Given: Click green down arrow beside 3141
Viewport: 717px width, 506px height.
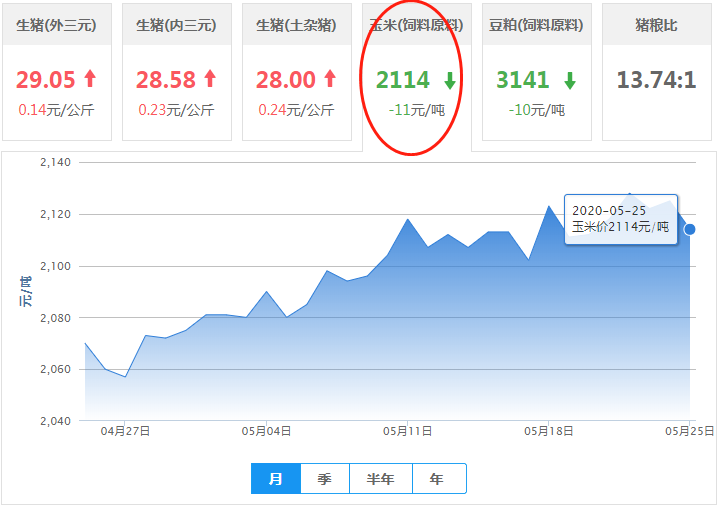Looking at the screenshot, I should pyautogui.click(x=570, y=80).
